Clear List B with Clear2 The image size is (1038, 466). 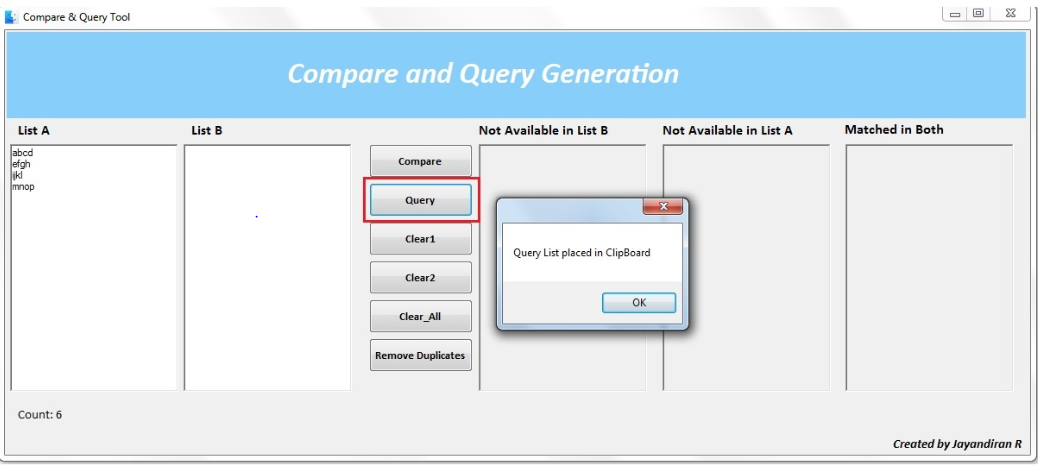click(420, 277)
